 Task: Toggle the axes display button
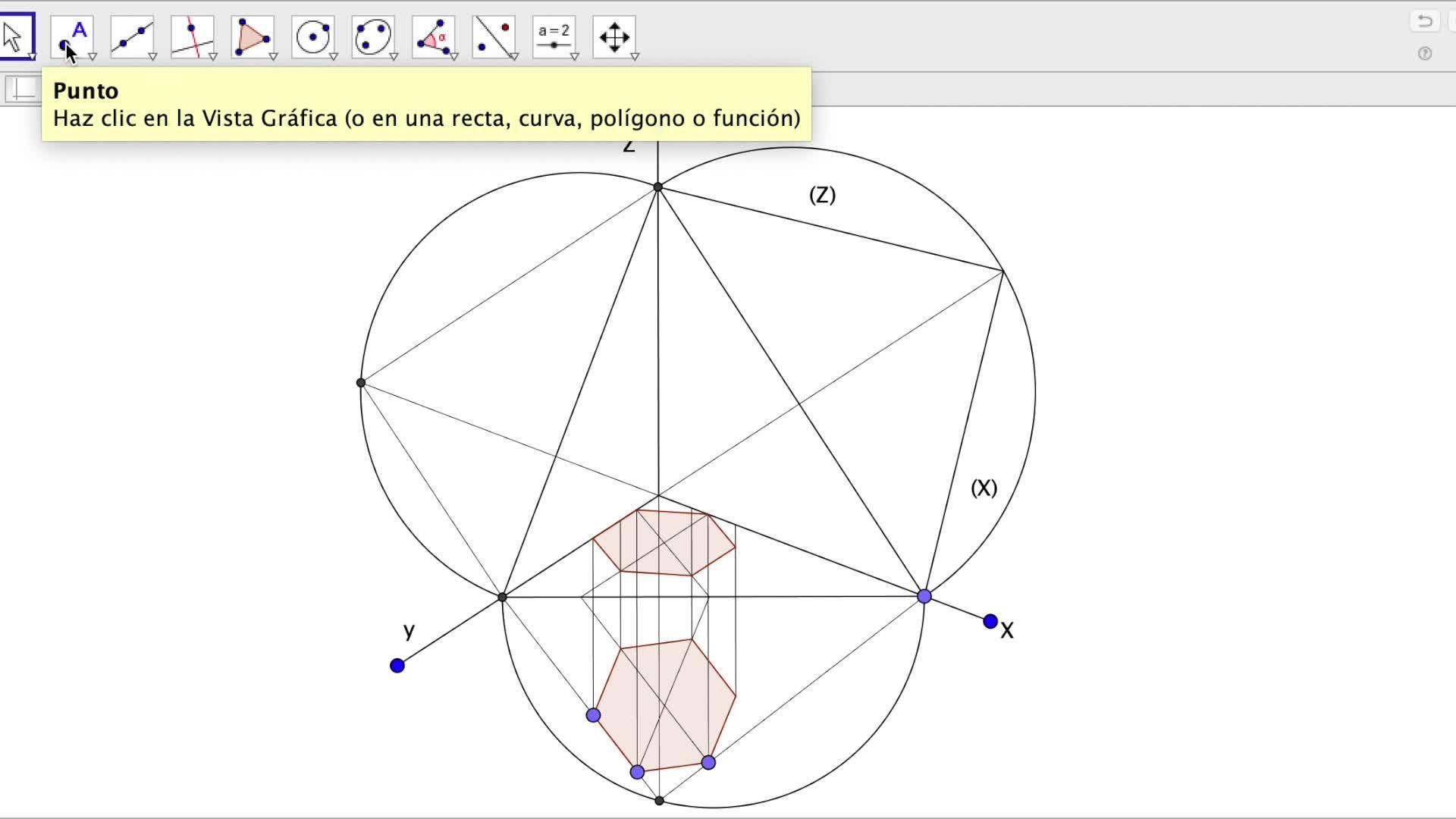(23, 89)
